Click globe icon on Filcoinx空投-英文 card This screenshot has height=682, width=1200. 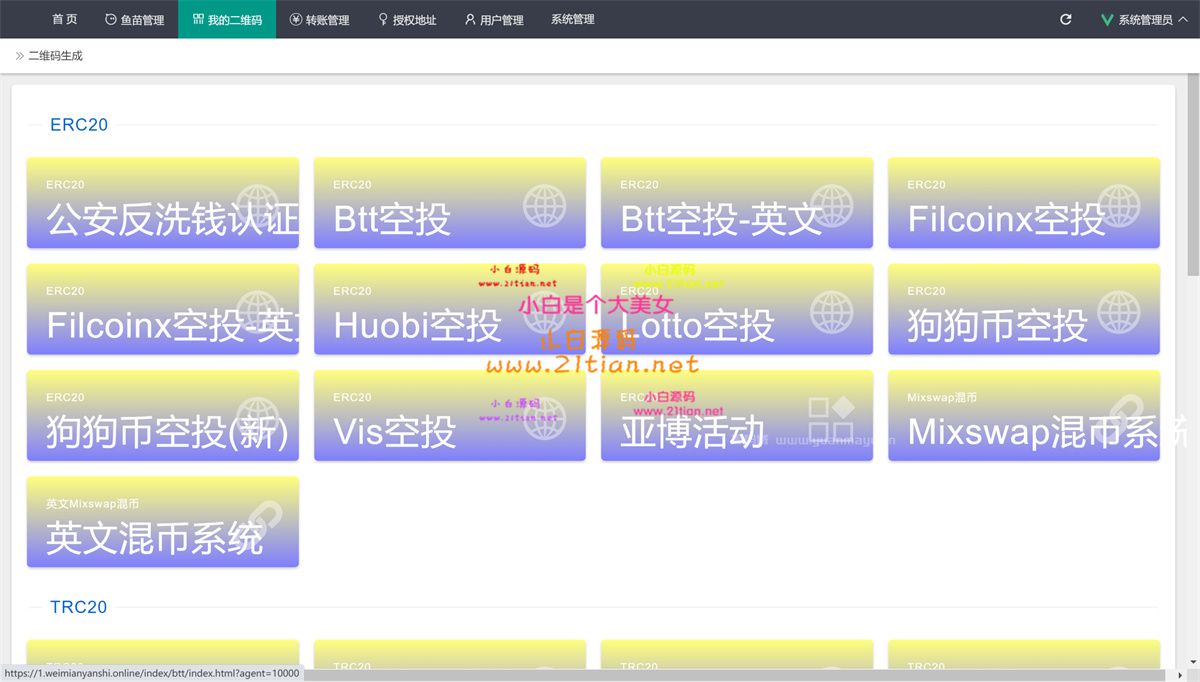point(258,310)
